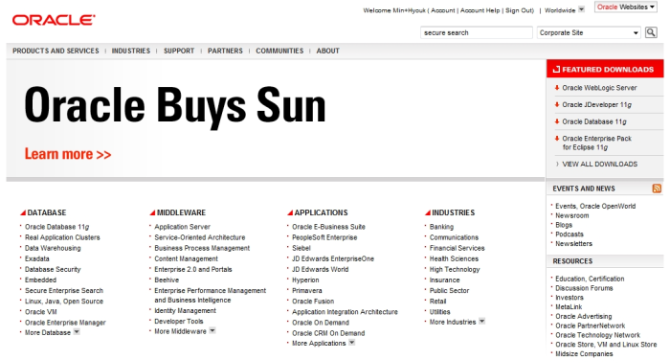Screen dimensions: 665x363
Task: Open the Oracle VM link
Action: [x=41, y=312]
